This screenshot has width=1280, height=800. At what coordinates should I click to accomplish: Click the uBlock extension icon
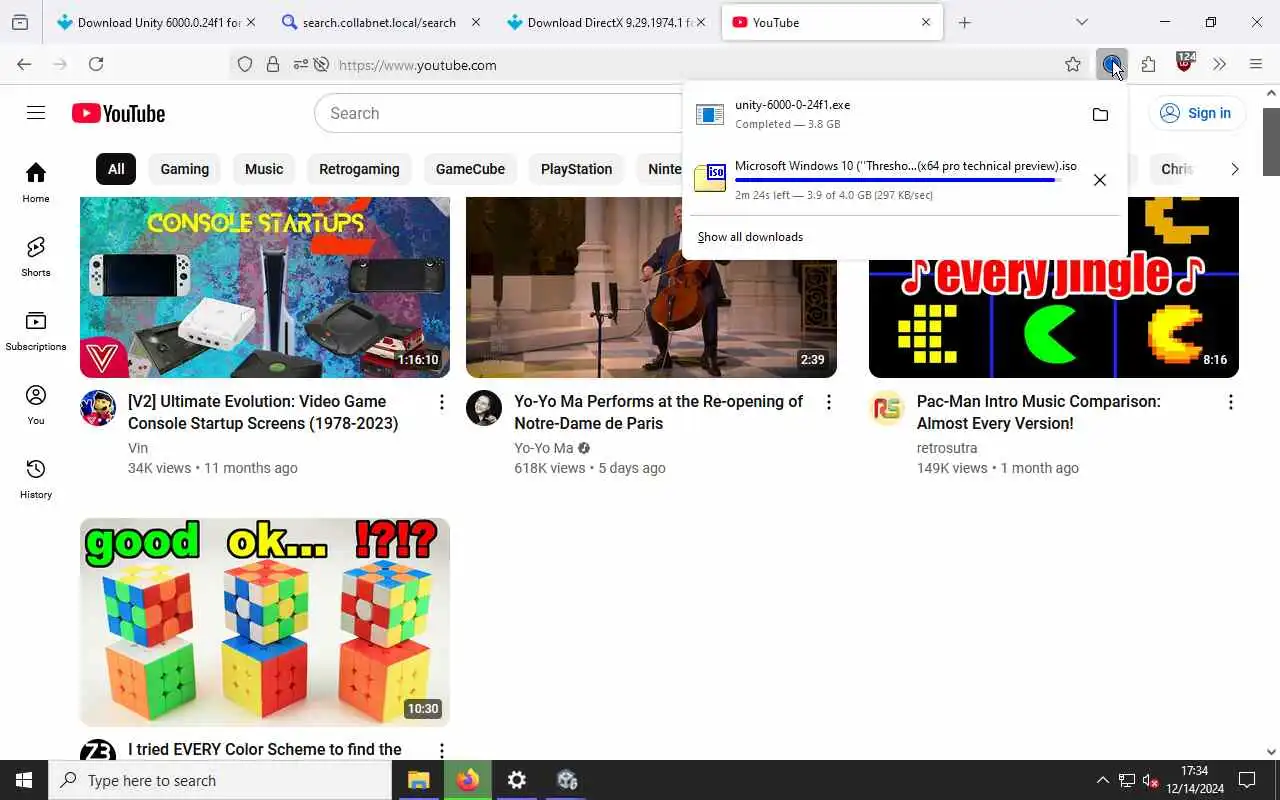click(1185, 63)
